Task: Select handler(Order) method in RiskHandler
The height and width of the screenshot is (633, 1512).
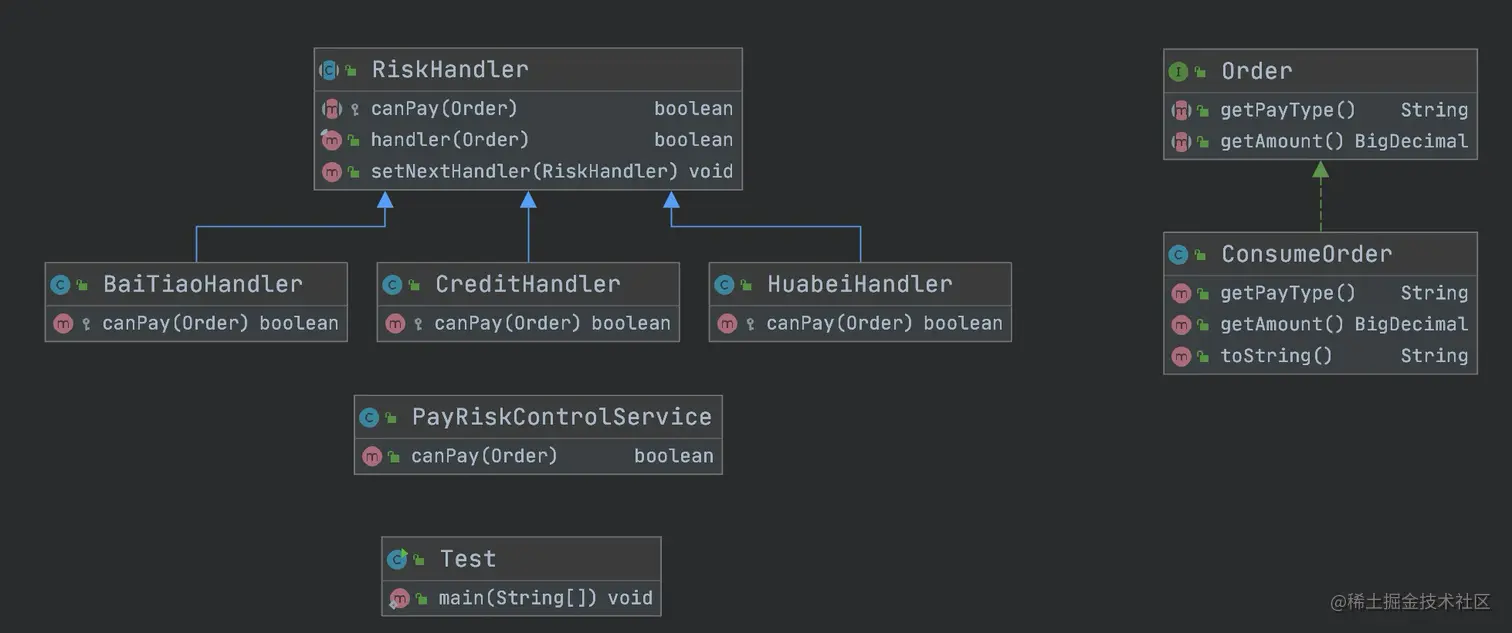Action: coord(528,140)
